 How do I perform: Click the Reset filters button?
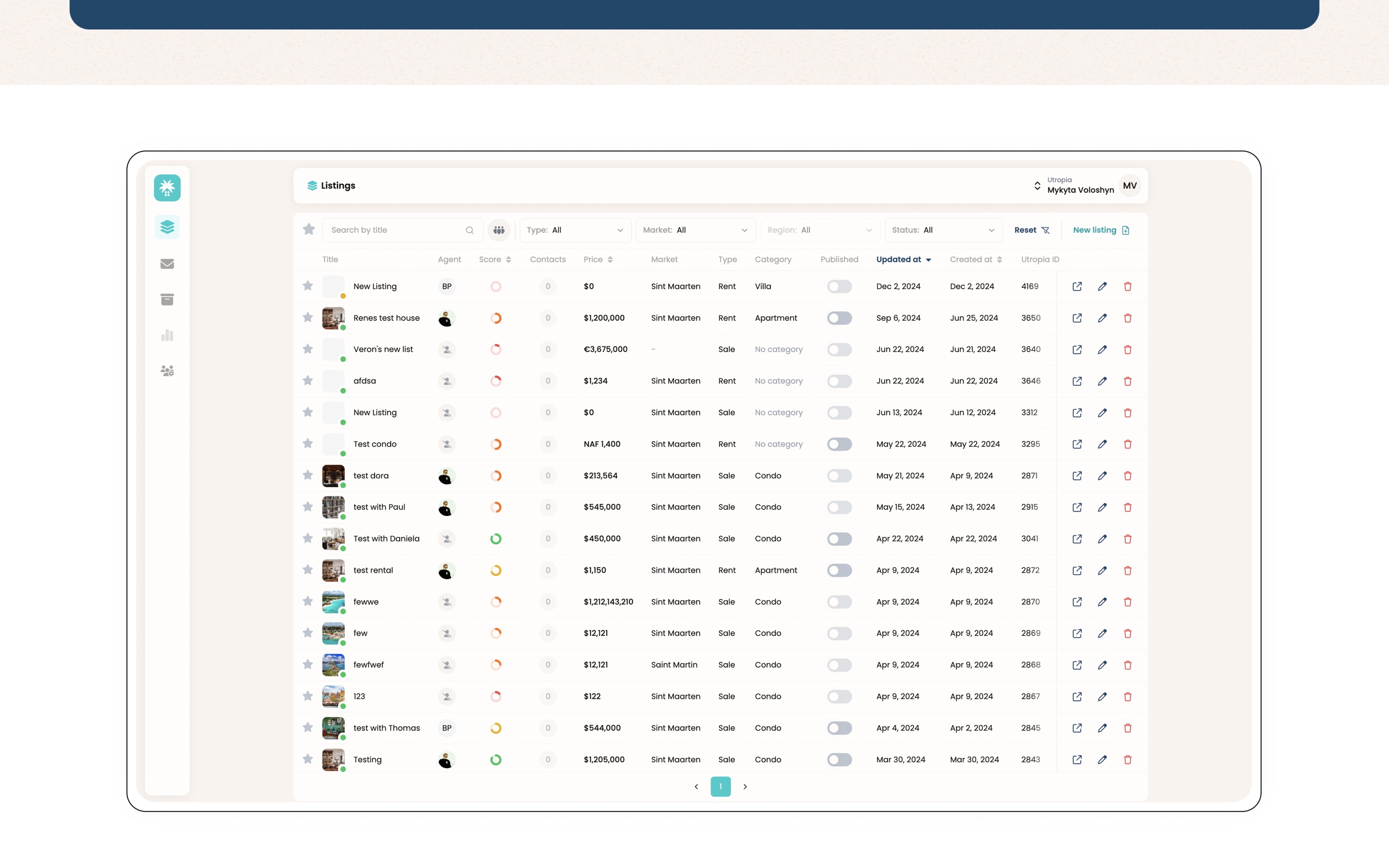1032,230
